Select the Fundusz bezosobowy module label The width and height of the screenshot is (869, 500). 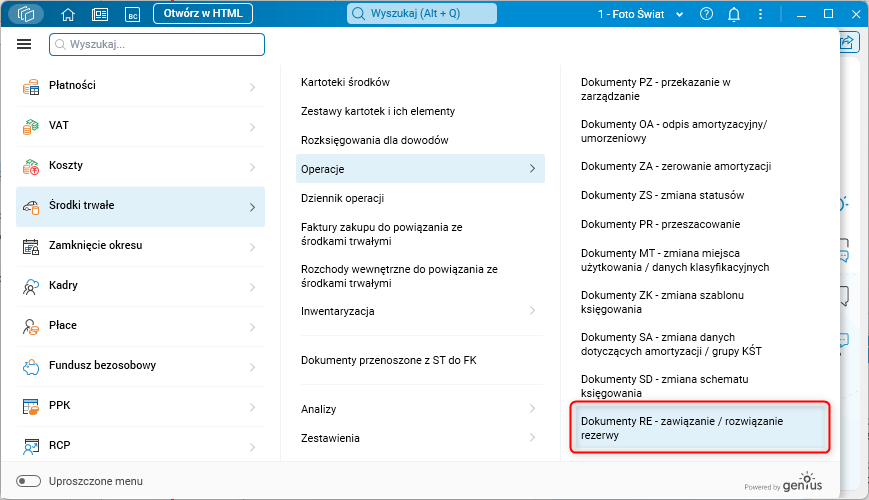click(103, 365)
